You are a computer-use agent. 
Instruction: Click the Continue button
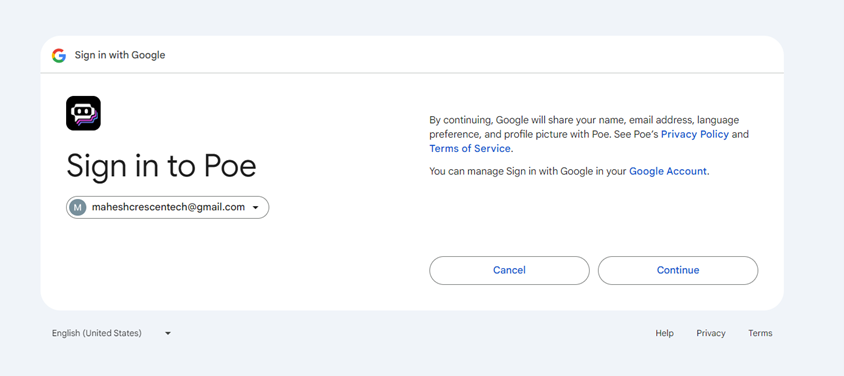678,270
